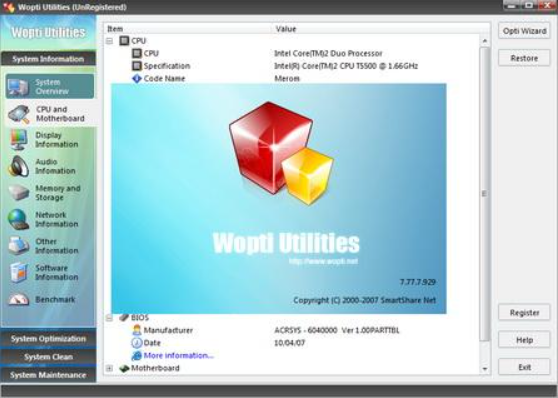Screen dimensions: 558x398
Task: Click the Value column header
Action: [381, 29]
